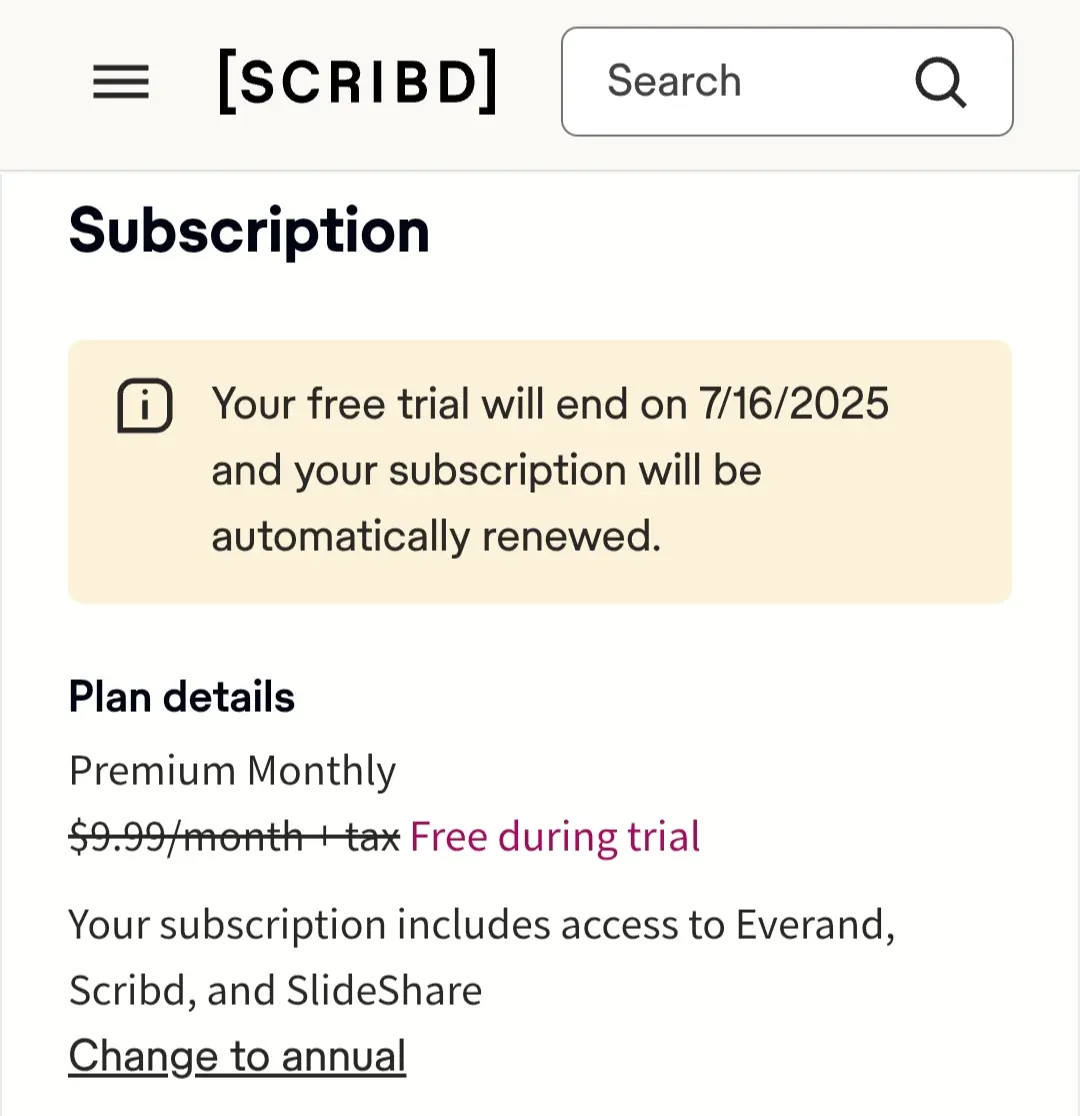
Task: Click the Premium Monthly plan name
Action: pos(232,771)
